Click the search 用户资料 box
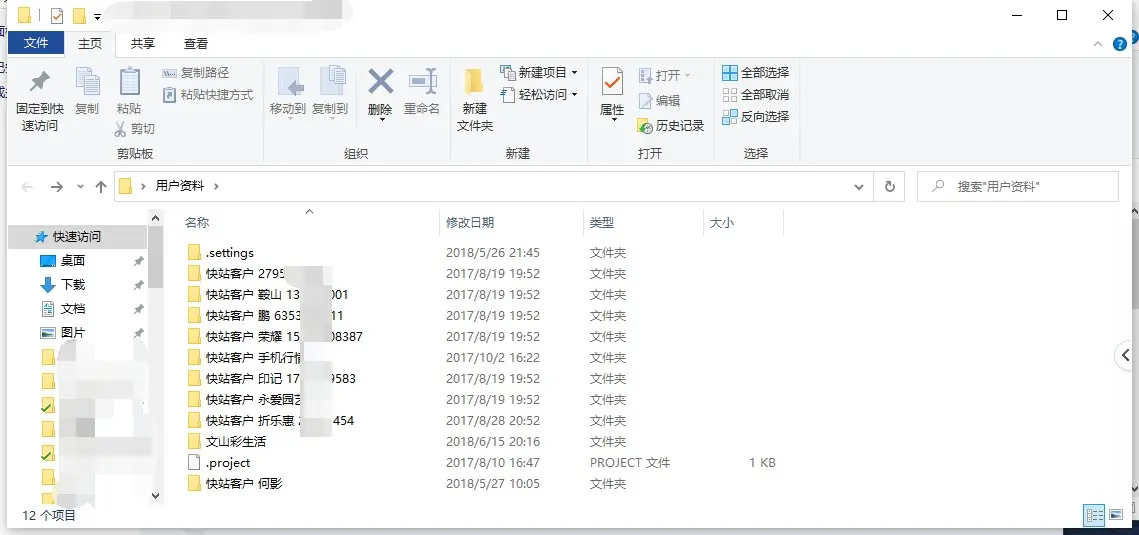 [x=1017, y=187]
